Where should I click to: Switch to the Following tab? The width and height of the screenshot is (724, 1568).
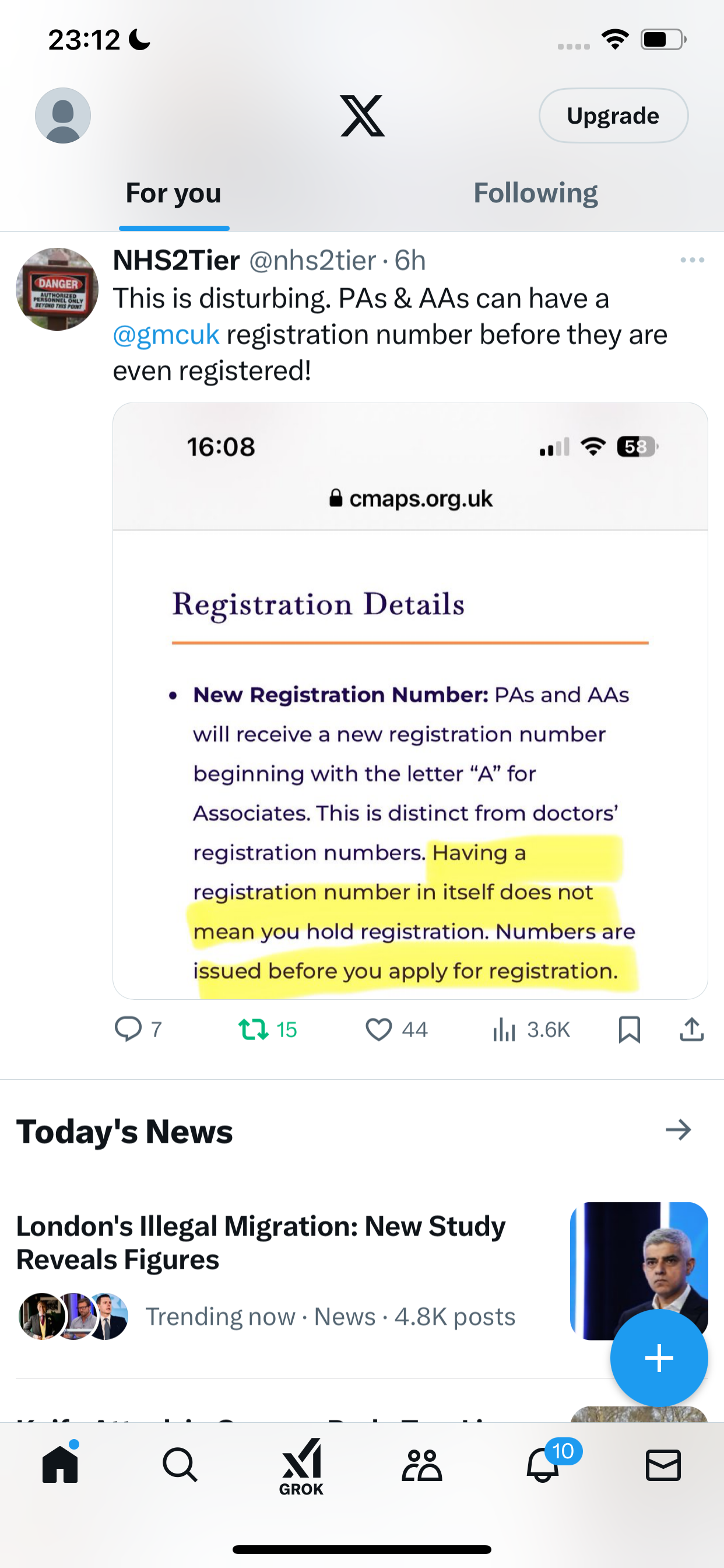click(x=535, y=193)
